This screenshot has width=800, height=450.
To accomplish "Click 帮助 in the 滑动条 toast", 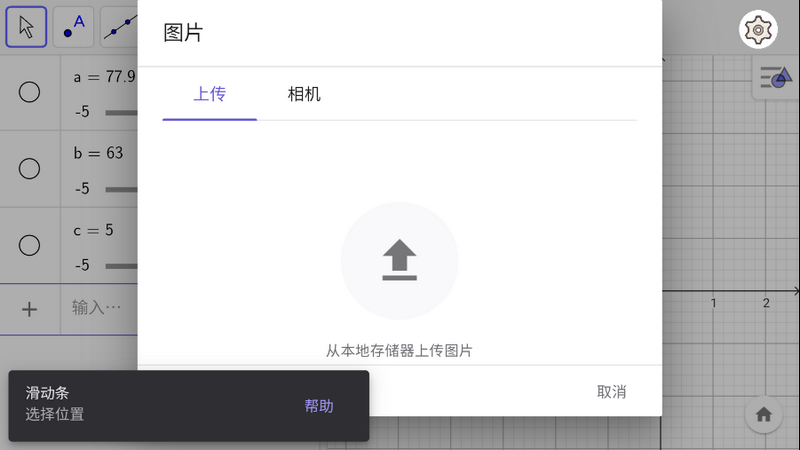I will [319, 406].
